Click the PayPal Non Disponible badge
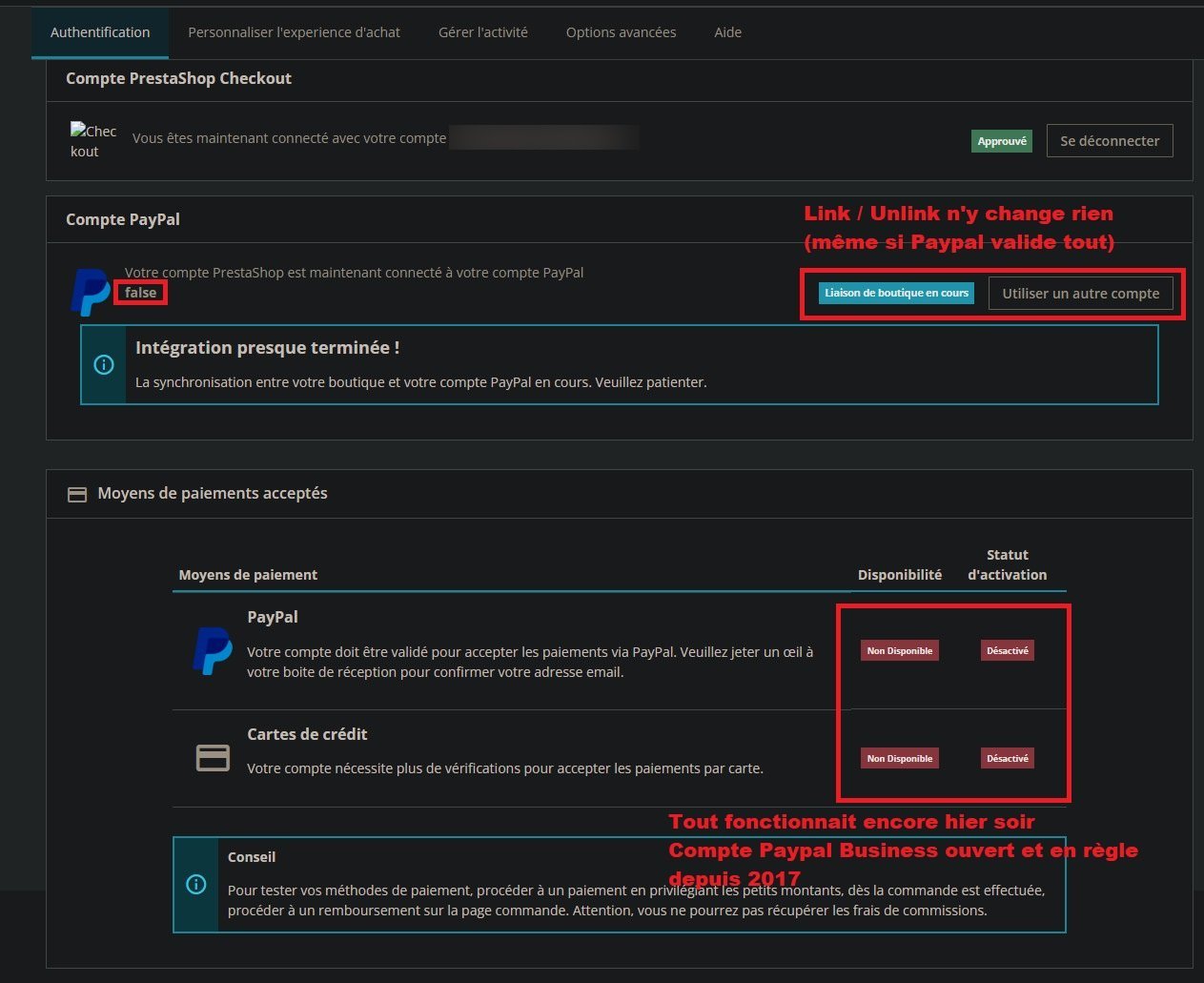This screenshot has height=983, width=1204. (x=900, y=650)
